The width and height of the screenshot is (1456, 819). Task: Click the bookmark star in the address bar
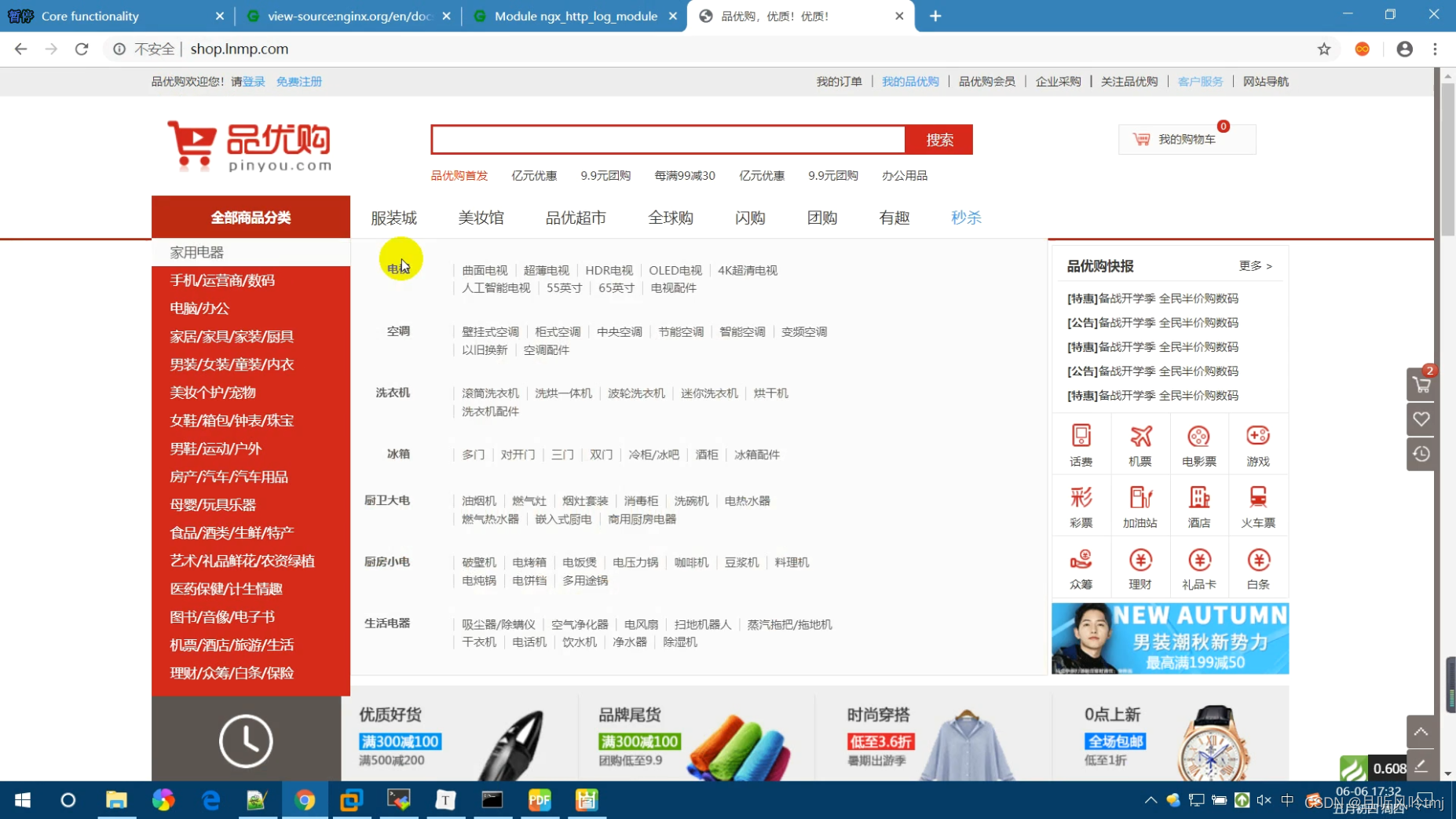click(x=1324, y=49)
